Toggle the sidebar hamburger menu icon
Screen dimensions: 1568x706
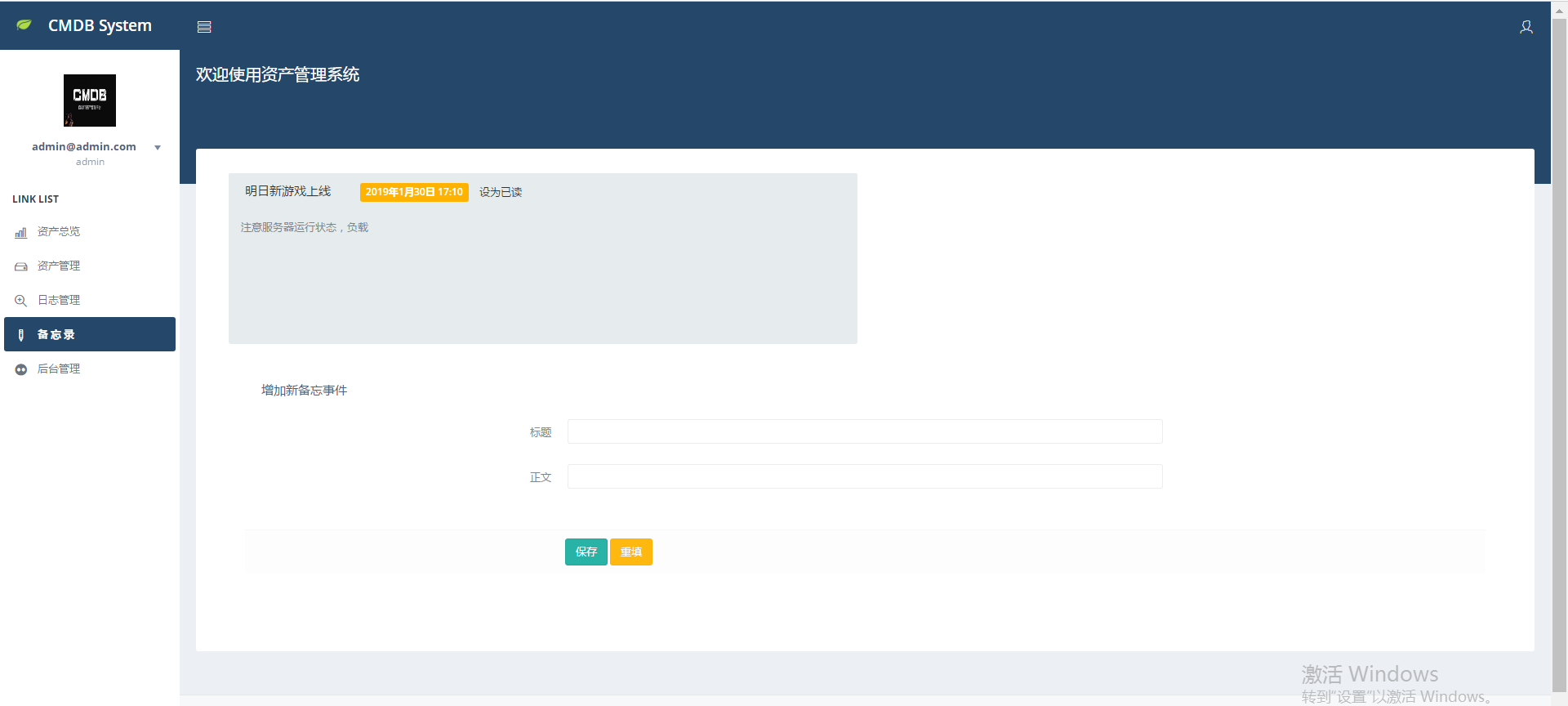(204, 27)
